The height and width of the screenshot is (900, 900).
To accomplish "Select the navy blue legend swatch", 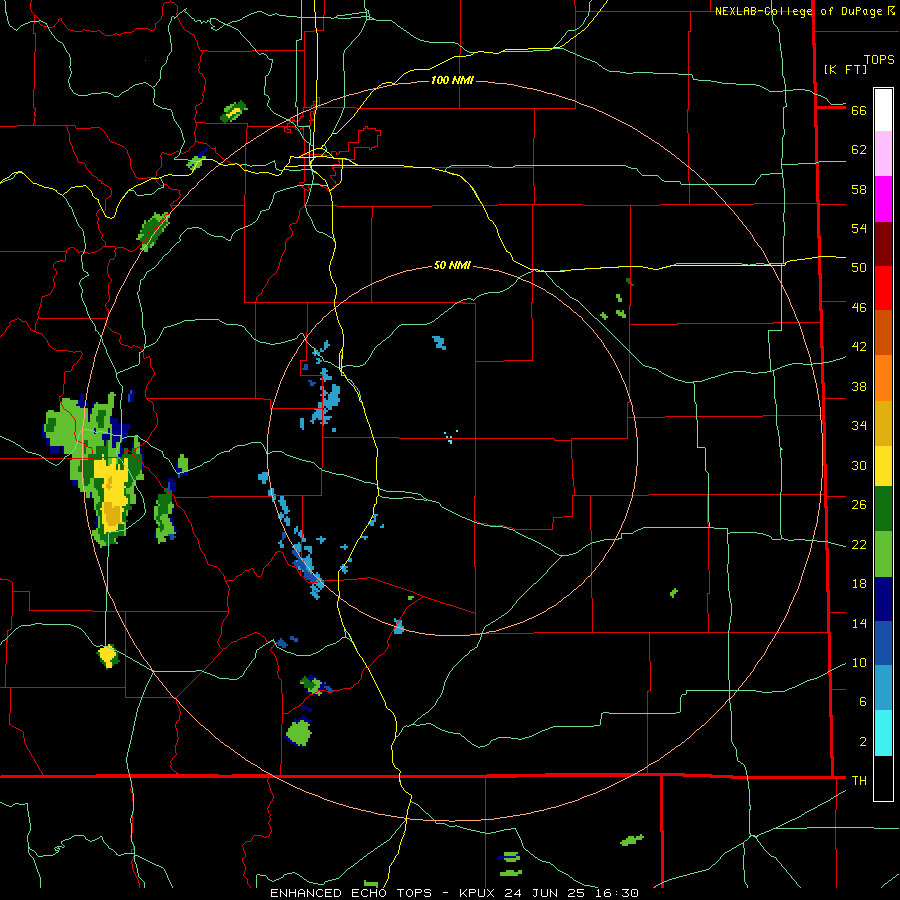I will (x=883, y=599).
